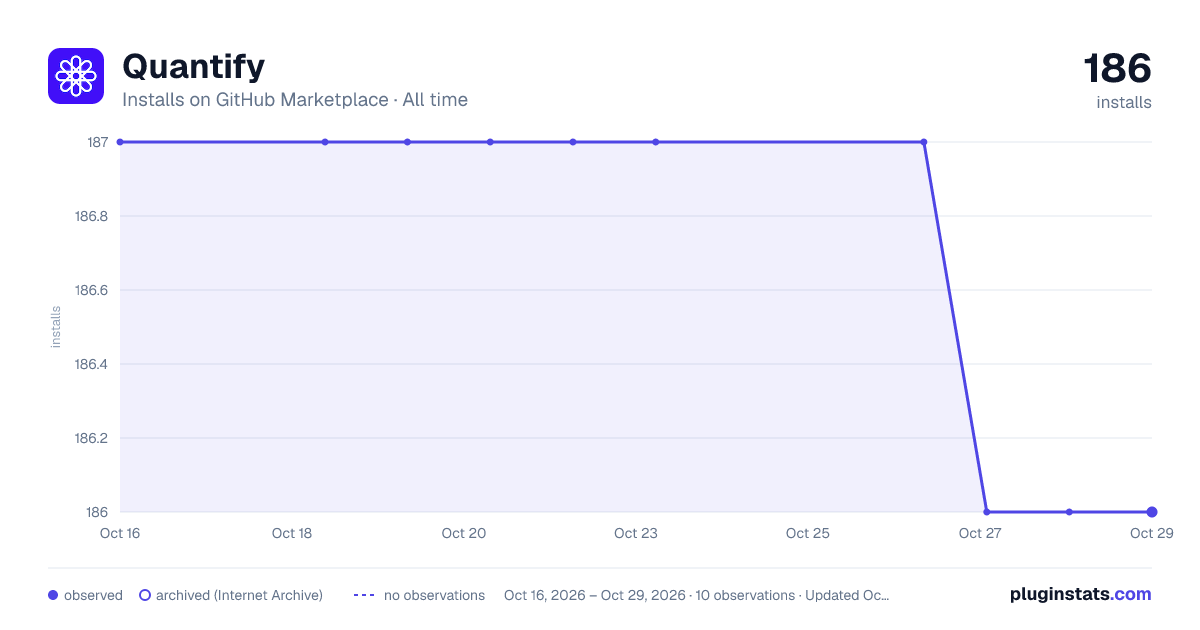
Task: Click the '186.4' y-axis label
Action: tap(92, 364)
